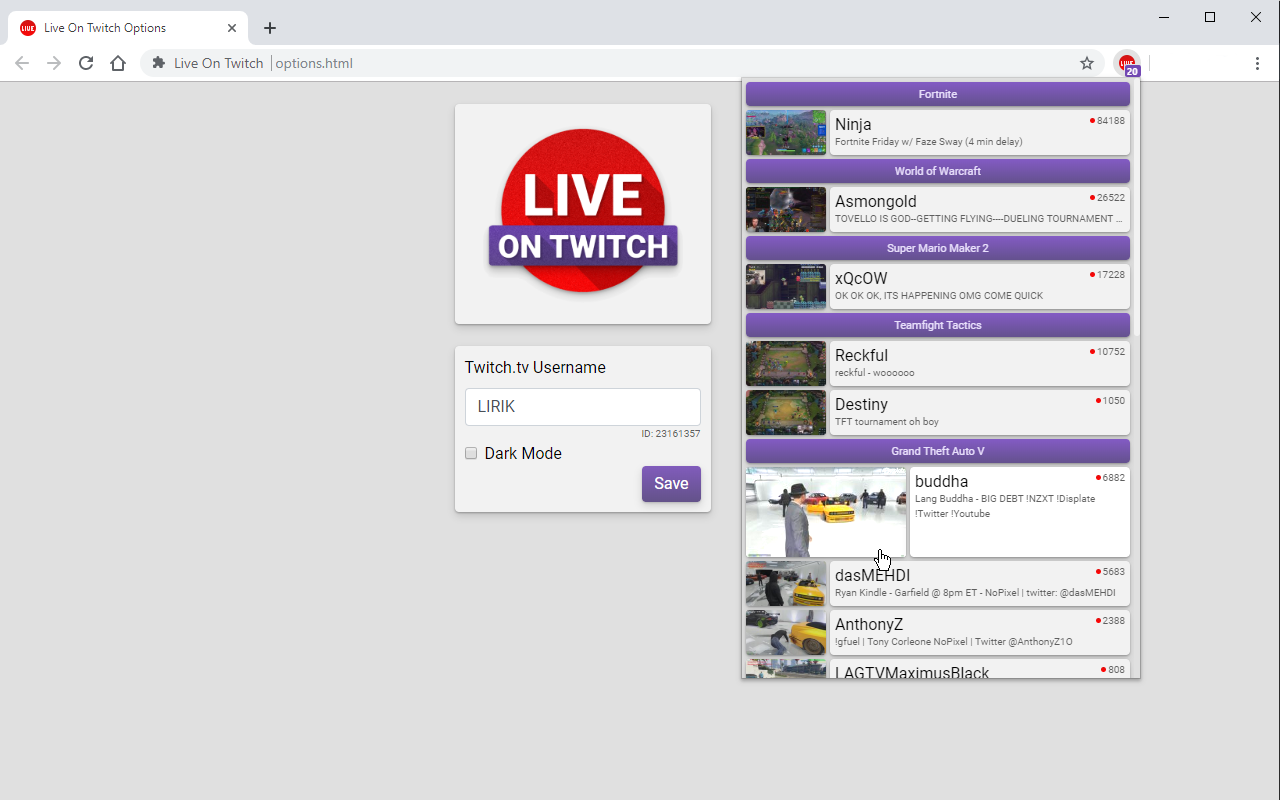Image resolution: width=1280 pixels, height=800 pixels.
Task: Close the Live On Twitch Options tab
Action: click(x=232, y=28)
